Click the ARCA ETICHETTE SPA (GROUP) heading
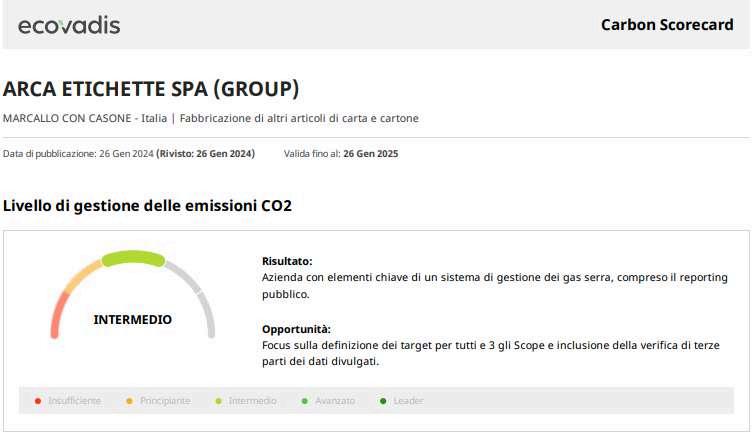754x438 pixels. pyautogui.click(x=151, y=89)
